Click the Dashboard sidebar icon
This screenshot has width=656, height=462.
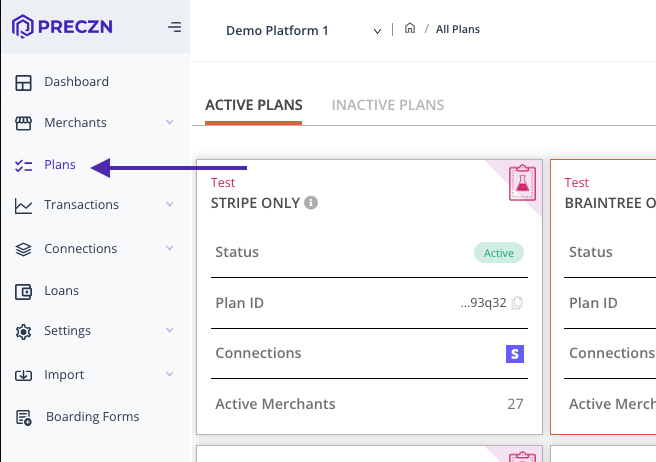pyautogui.click(x=24, y=82)
